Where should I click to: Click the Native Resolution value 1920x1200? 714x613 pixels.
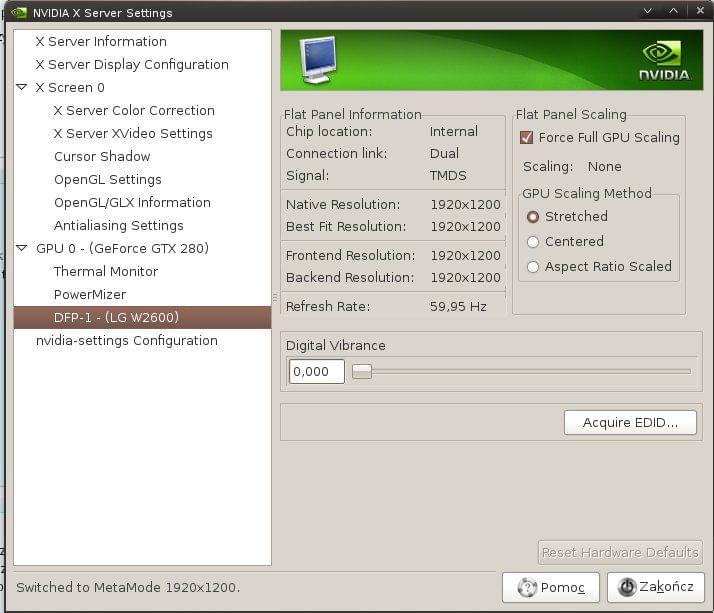point(465,205)
